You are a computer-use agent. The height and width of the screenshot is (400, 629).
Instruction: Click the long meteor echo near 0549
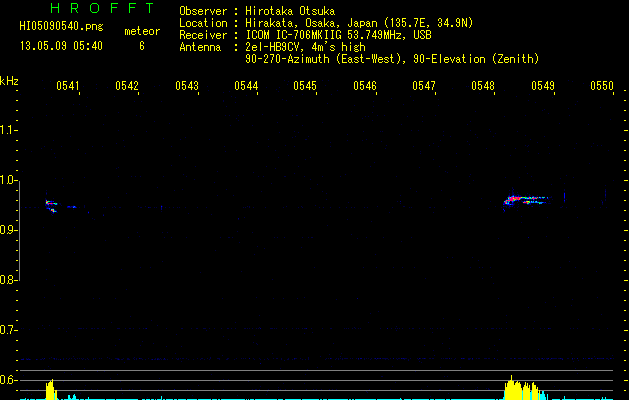tap(526, 199)
